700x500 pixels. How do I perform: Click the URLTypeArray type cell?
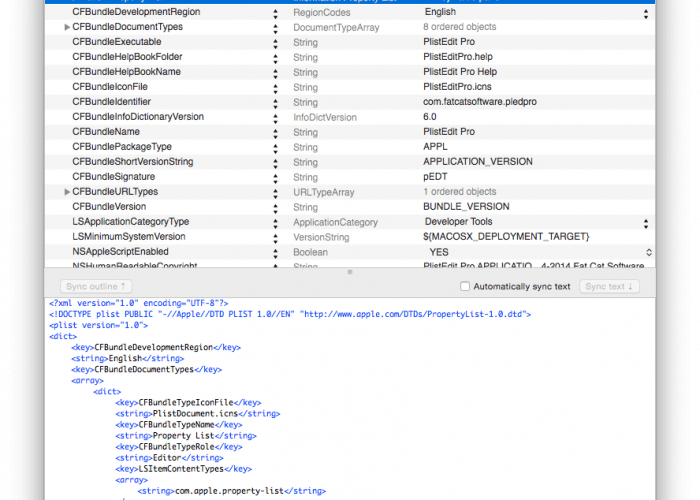pos(324,192)
